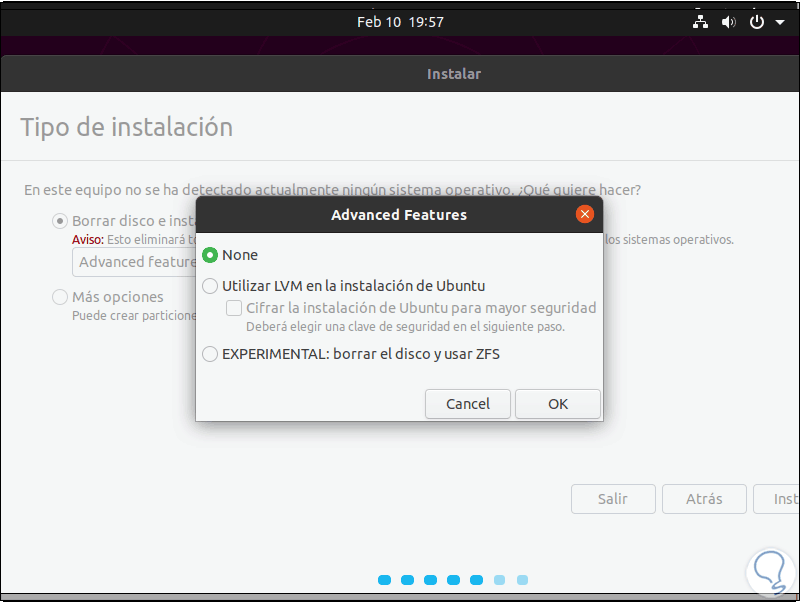Viewport: 800px width, 603px height.
Task: Open the network connection icon in top bar
Action: click(700, 22)
